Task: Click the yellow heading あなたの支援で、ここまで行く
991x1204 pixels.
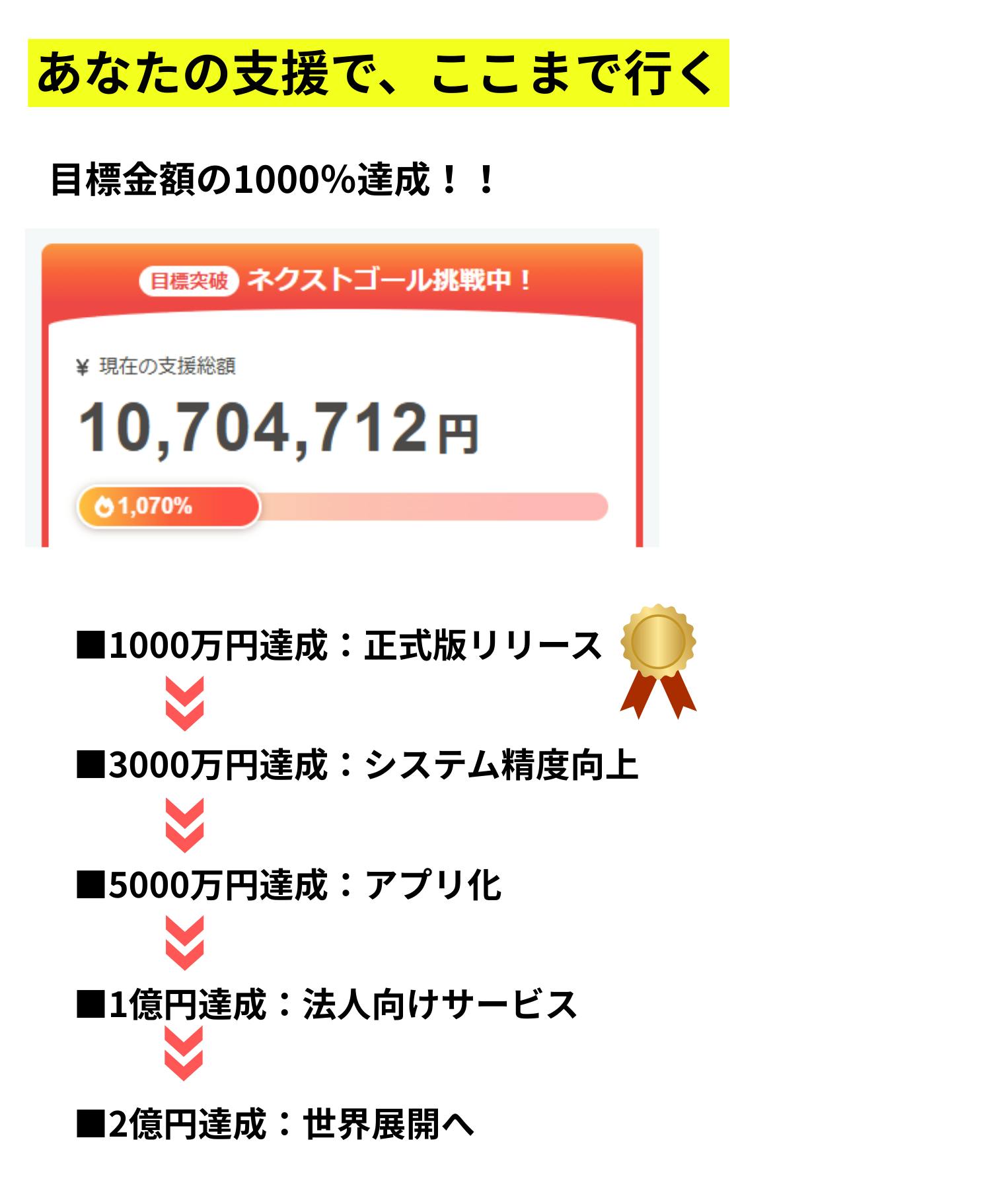Action: coord(378,73)
